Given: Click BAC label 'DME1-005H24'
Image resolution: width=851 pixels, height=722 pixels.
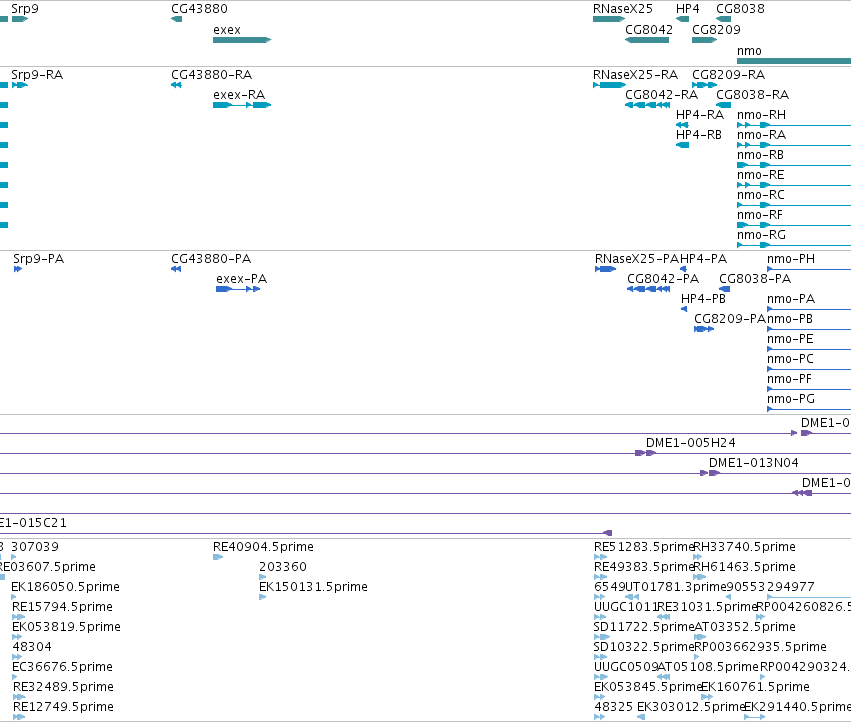Looking at the screenshot, I should (691, 443).
